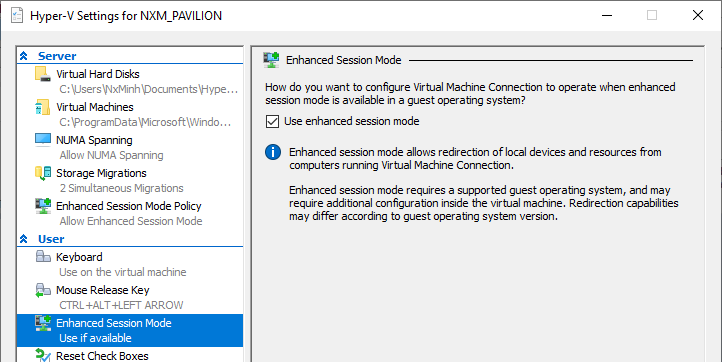722x362 pixels.
Task: Click the Virtual Machines folder icon
Action: coord(43,107)
